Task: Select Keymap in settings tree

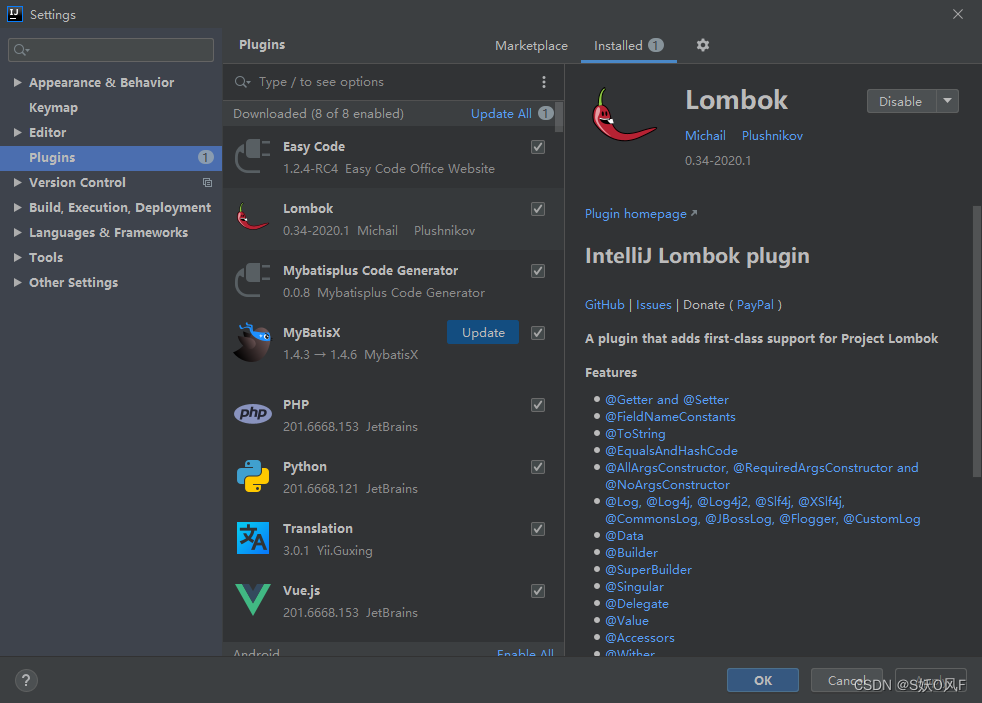Action: coord(53,108)
